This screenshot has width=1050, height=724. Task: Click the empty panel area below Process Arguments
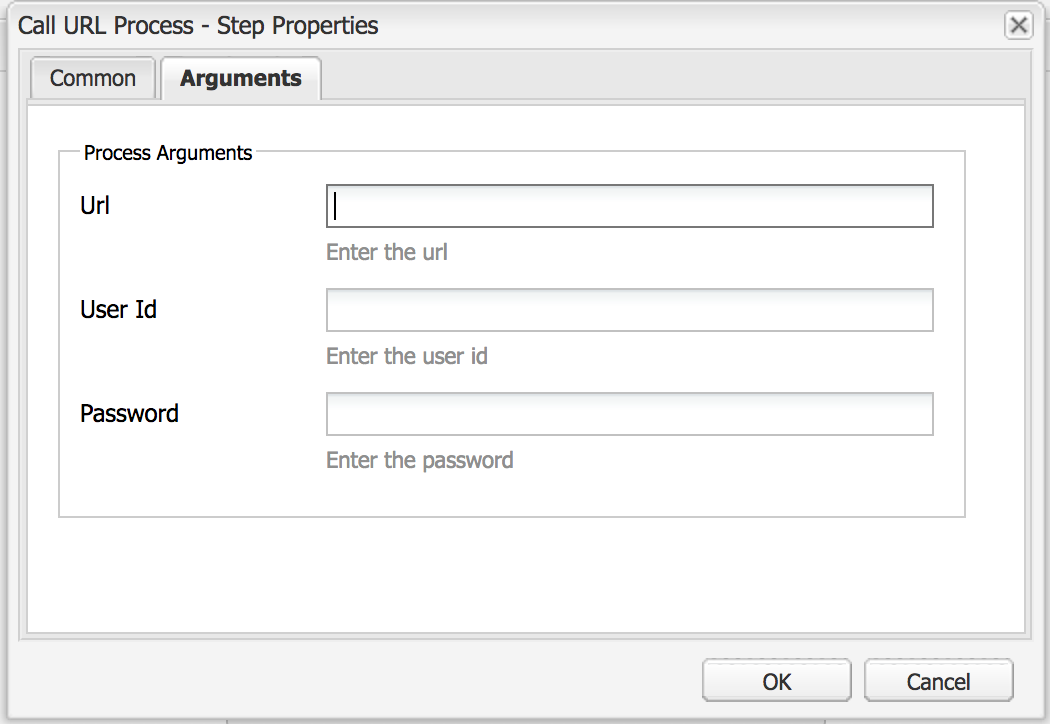(526, 575)
